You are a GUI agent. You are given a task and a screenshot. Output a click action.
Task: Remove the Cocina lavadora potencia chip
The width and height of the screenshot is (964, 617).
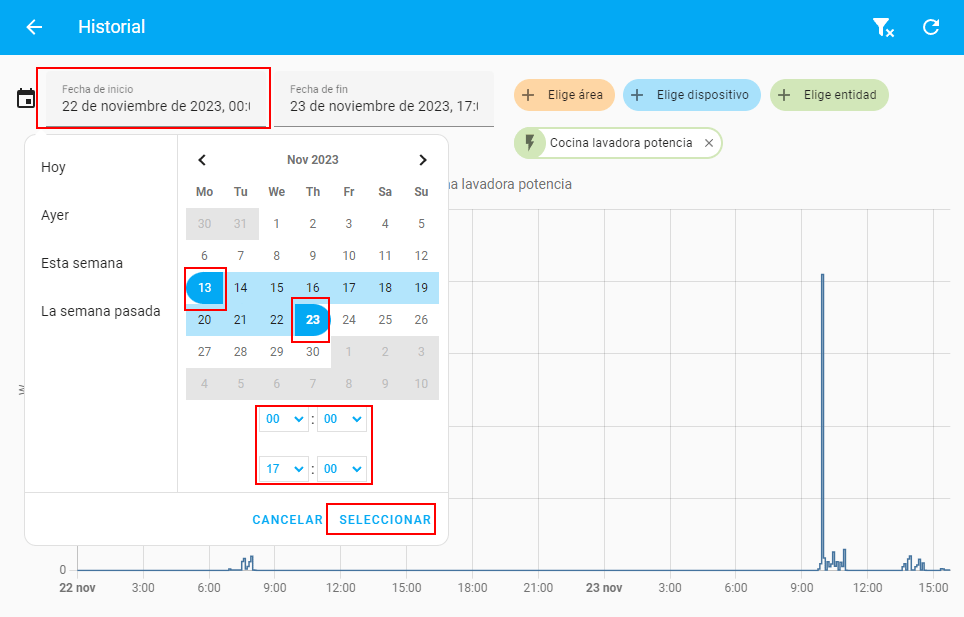[x=709, y=143]
